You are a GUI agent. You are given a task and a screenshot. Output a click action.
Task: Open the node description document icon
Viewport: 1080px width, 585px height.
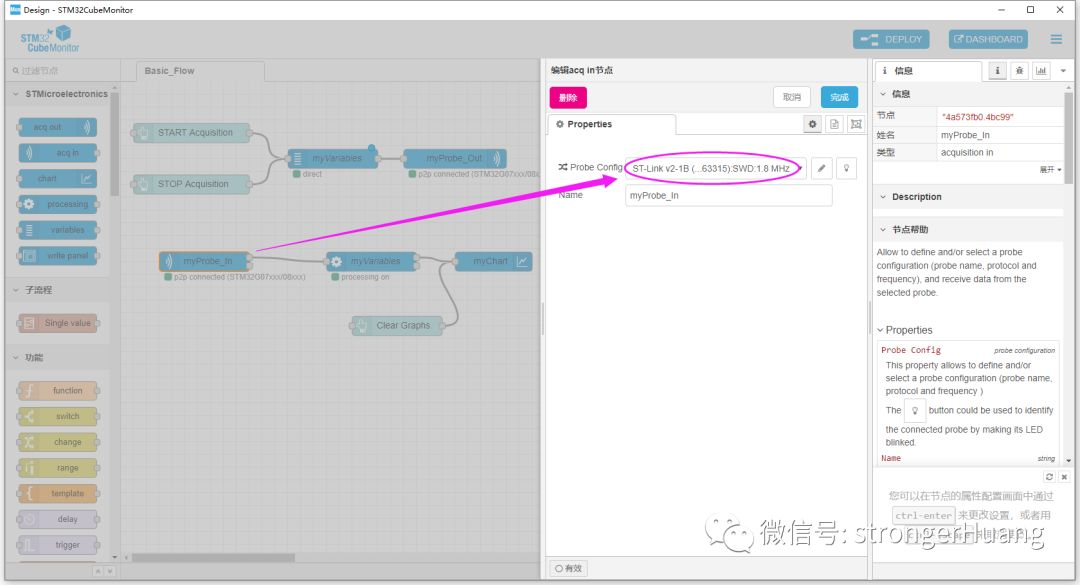pos(834,124)
